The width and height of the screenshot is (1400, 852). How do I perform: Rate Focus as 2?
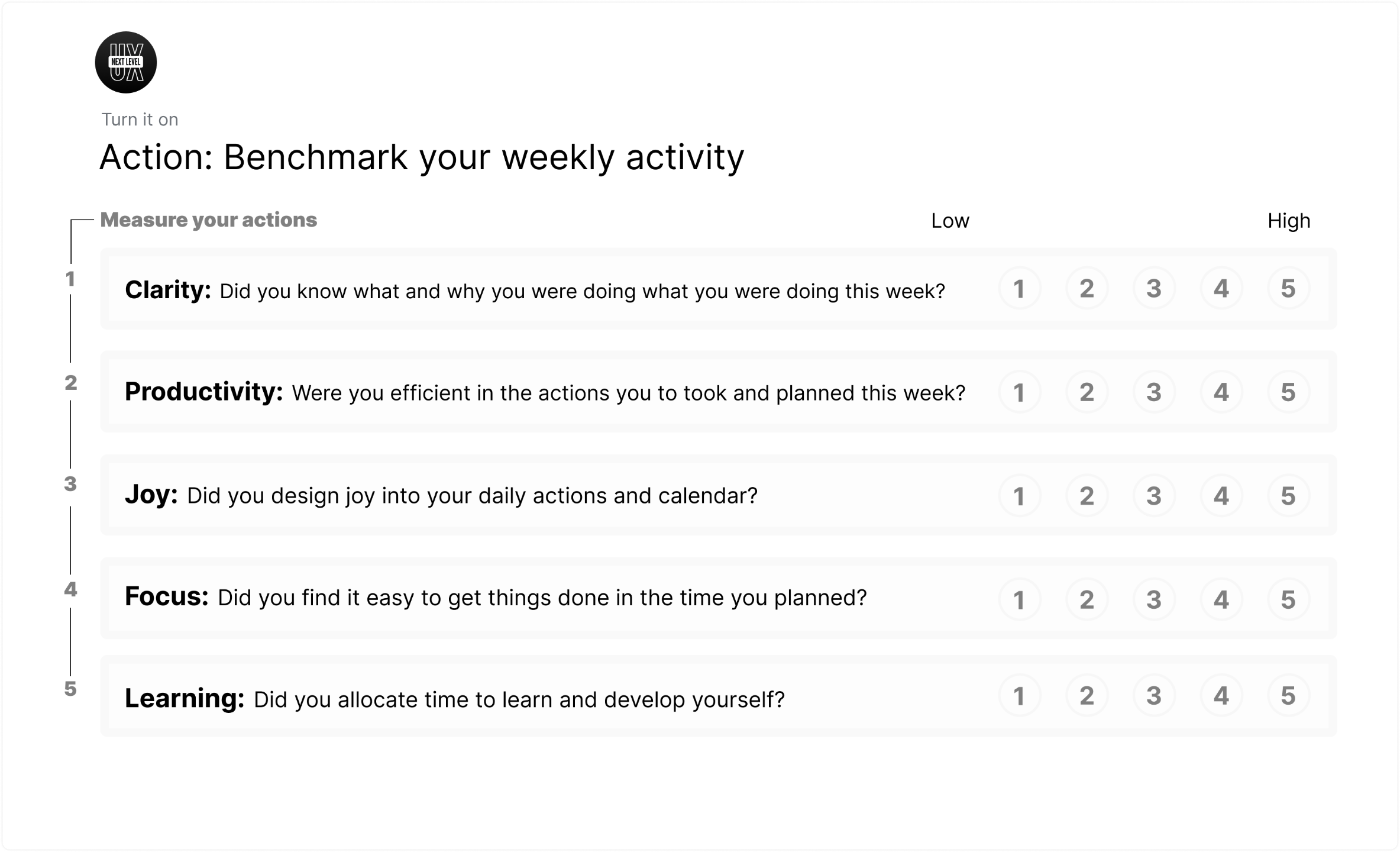click(x=1087, y=599)
